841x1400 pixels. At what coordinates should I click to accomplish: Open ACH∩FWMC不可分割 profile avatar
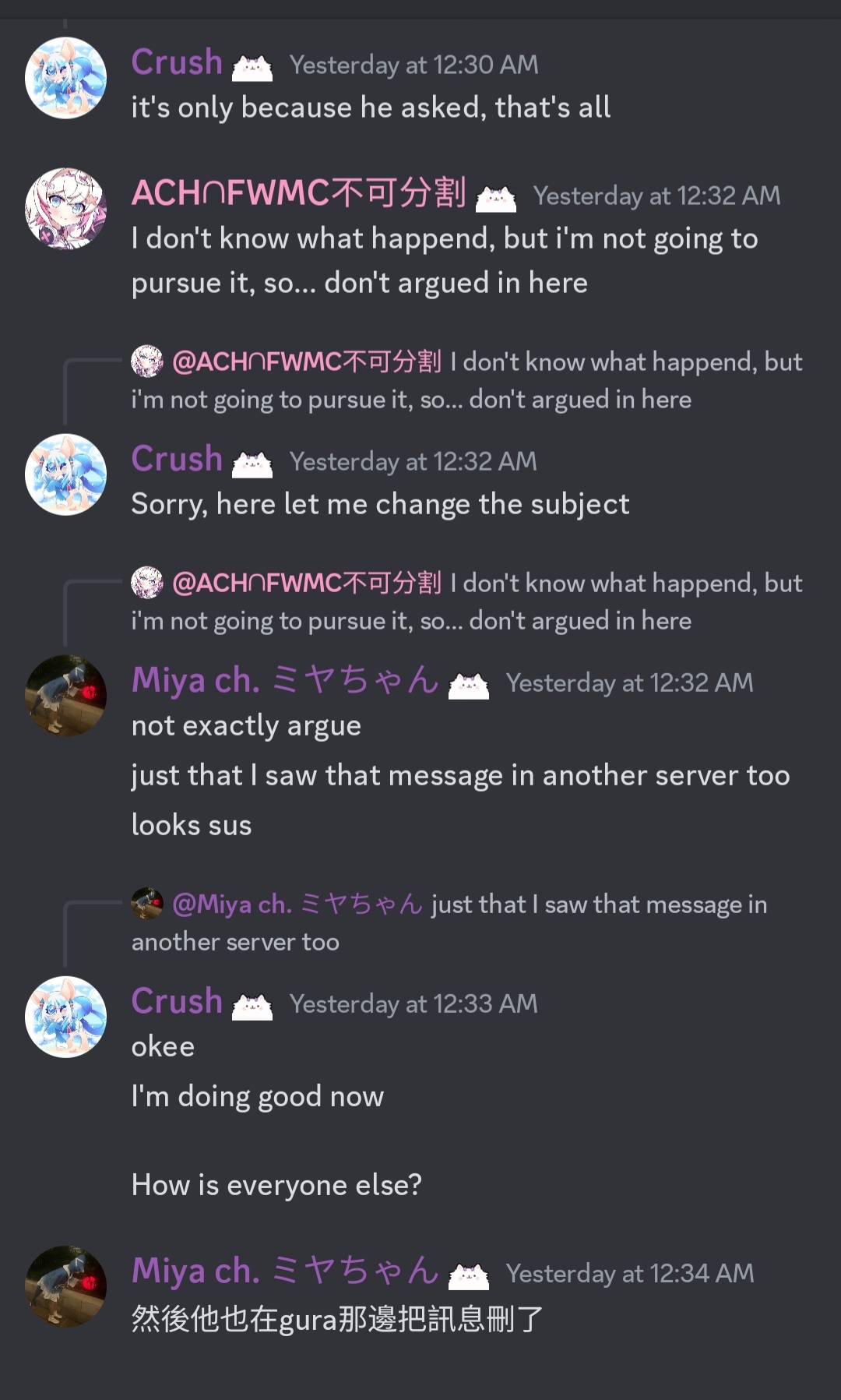pyautogui.click(x=65, y=209)
